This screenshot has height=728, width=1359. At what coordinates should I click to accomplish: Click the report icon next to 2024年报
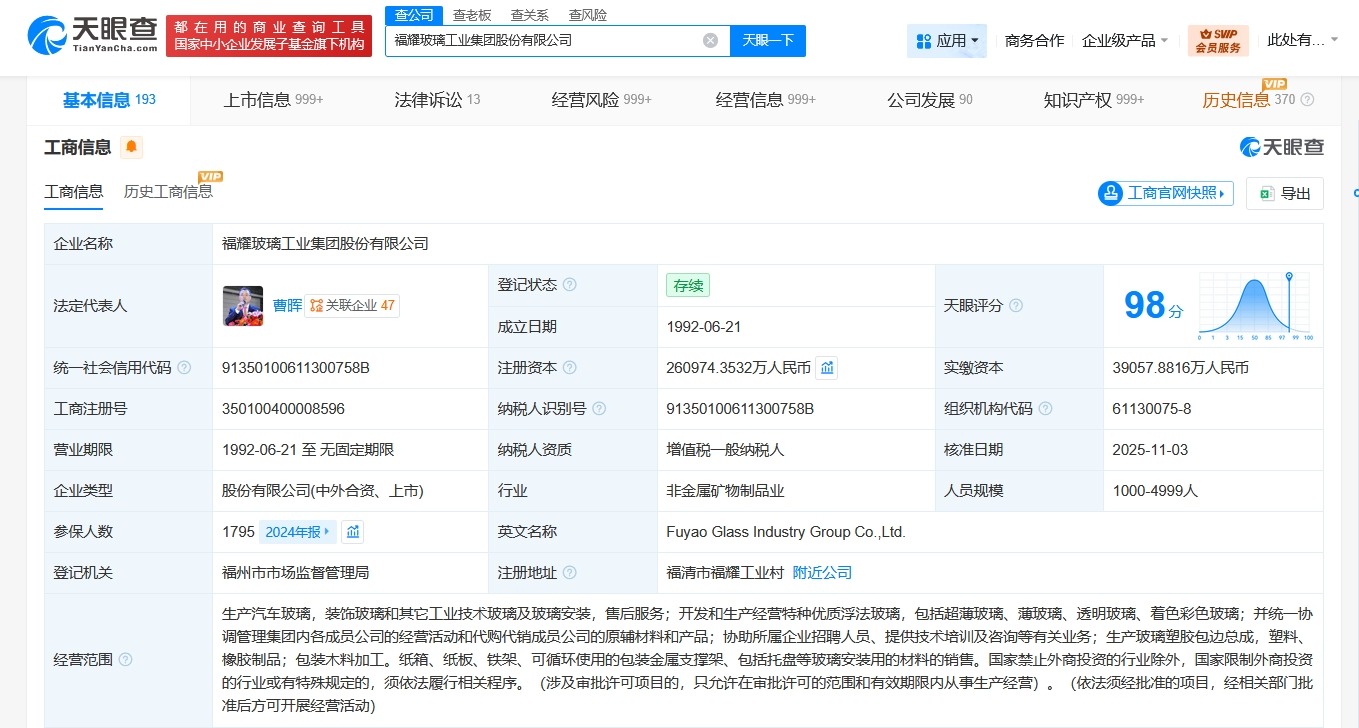click(x=352, y=531)
